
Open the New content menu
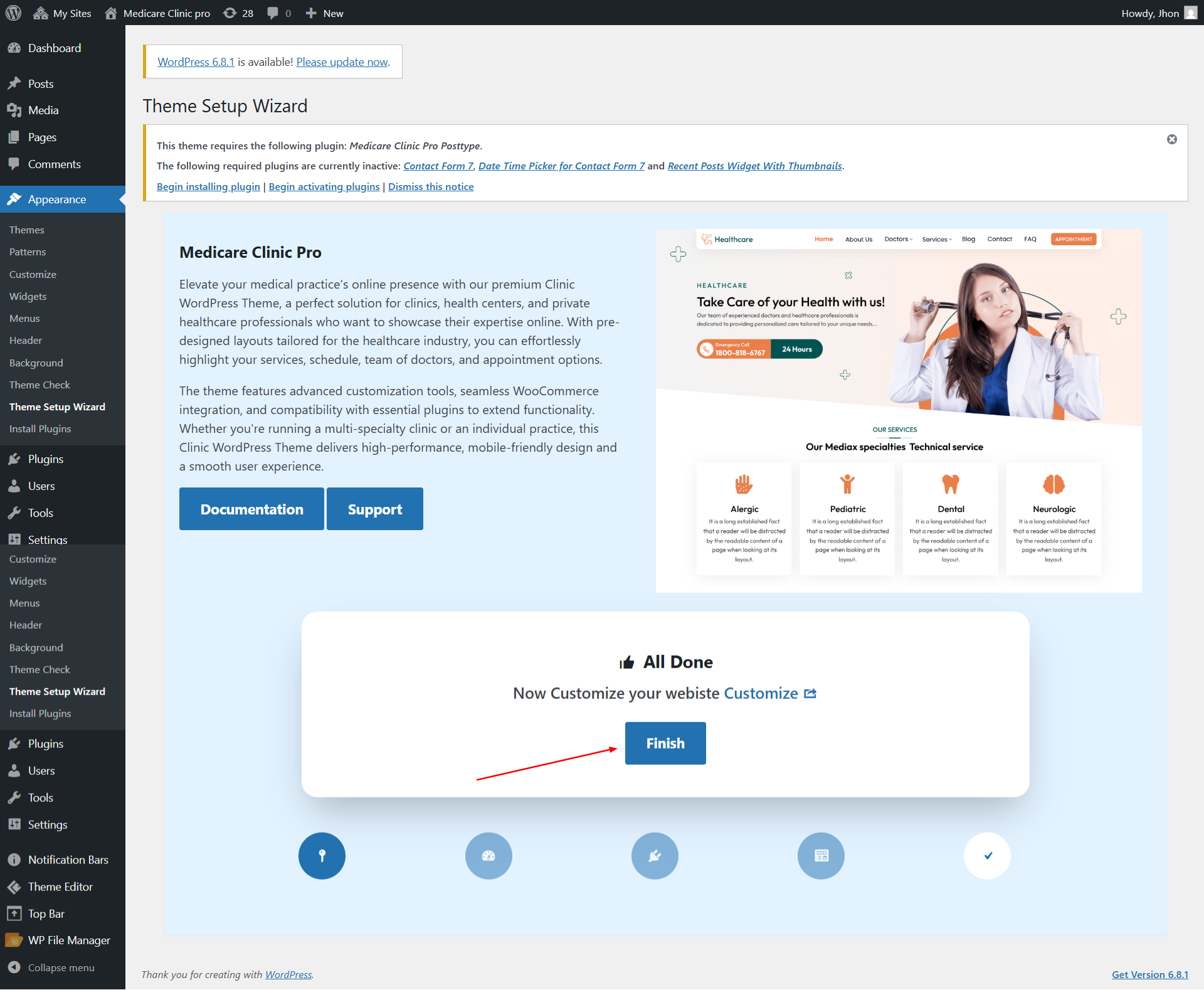324,13
